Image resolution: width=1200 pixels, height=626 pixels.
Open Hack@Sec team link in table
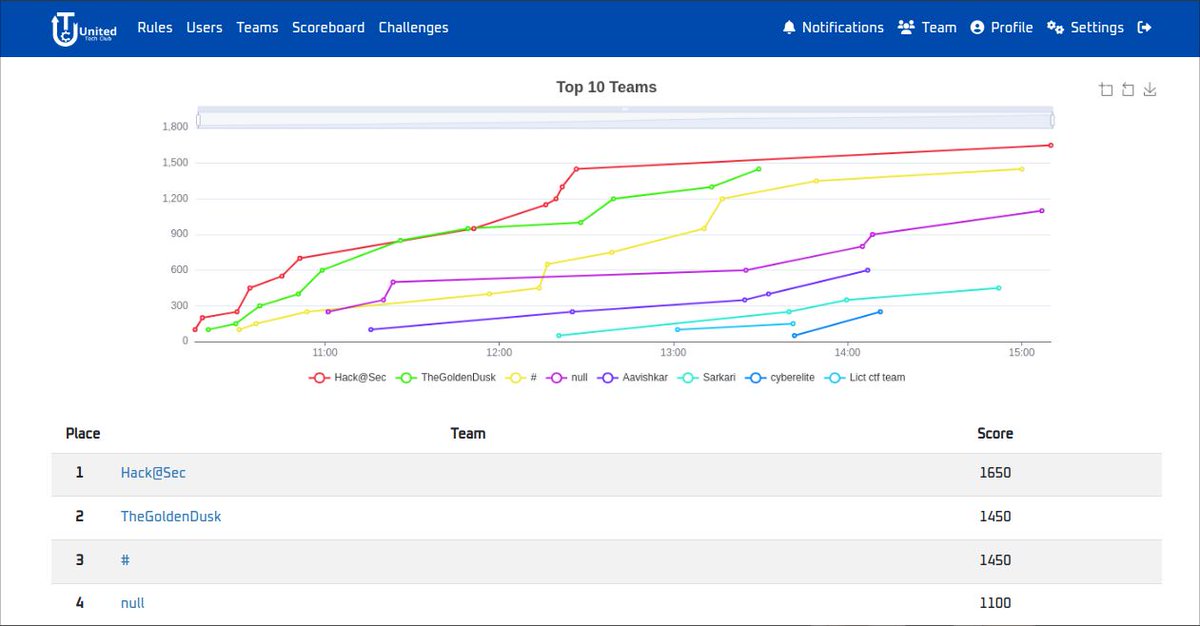point(153,473)
